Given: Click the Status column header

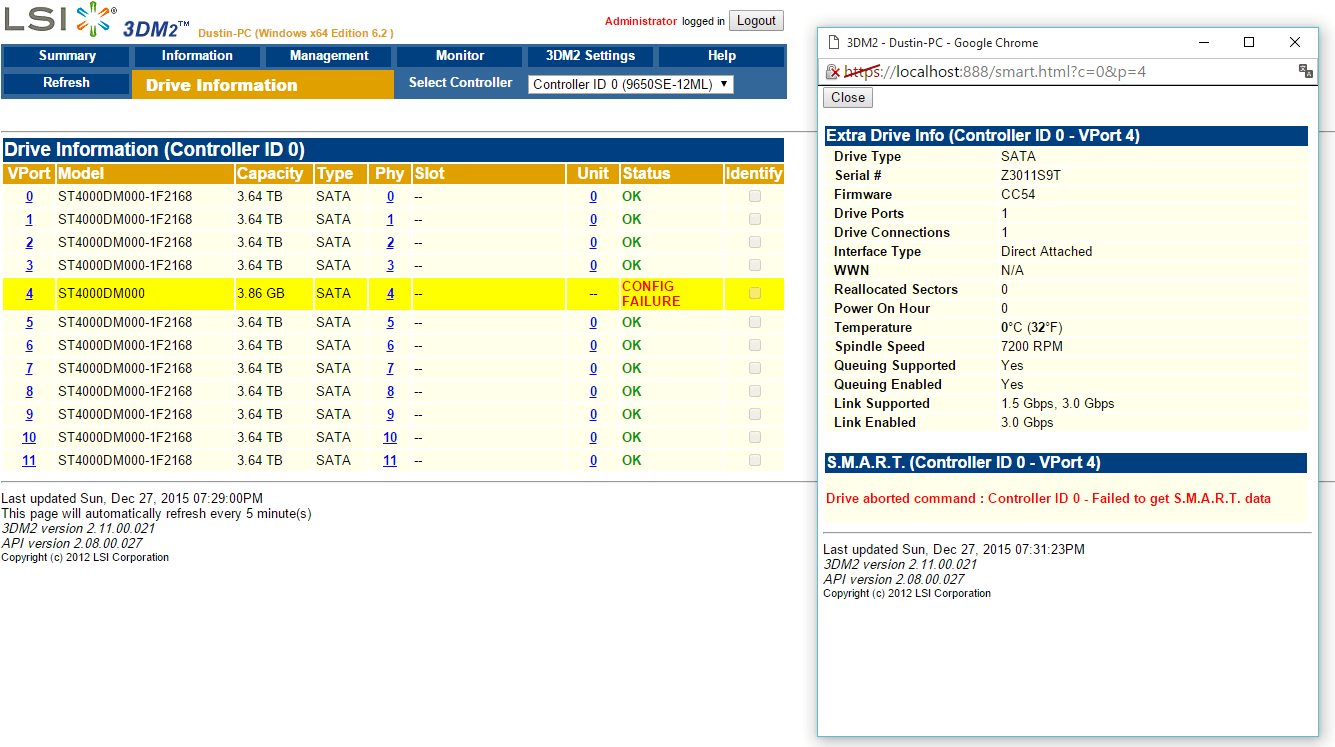Looking at the screenshot, I should coord(672,174).
